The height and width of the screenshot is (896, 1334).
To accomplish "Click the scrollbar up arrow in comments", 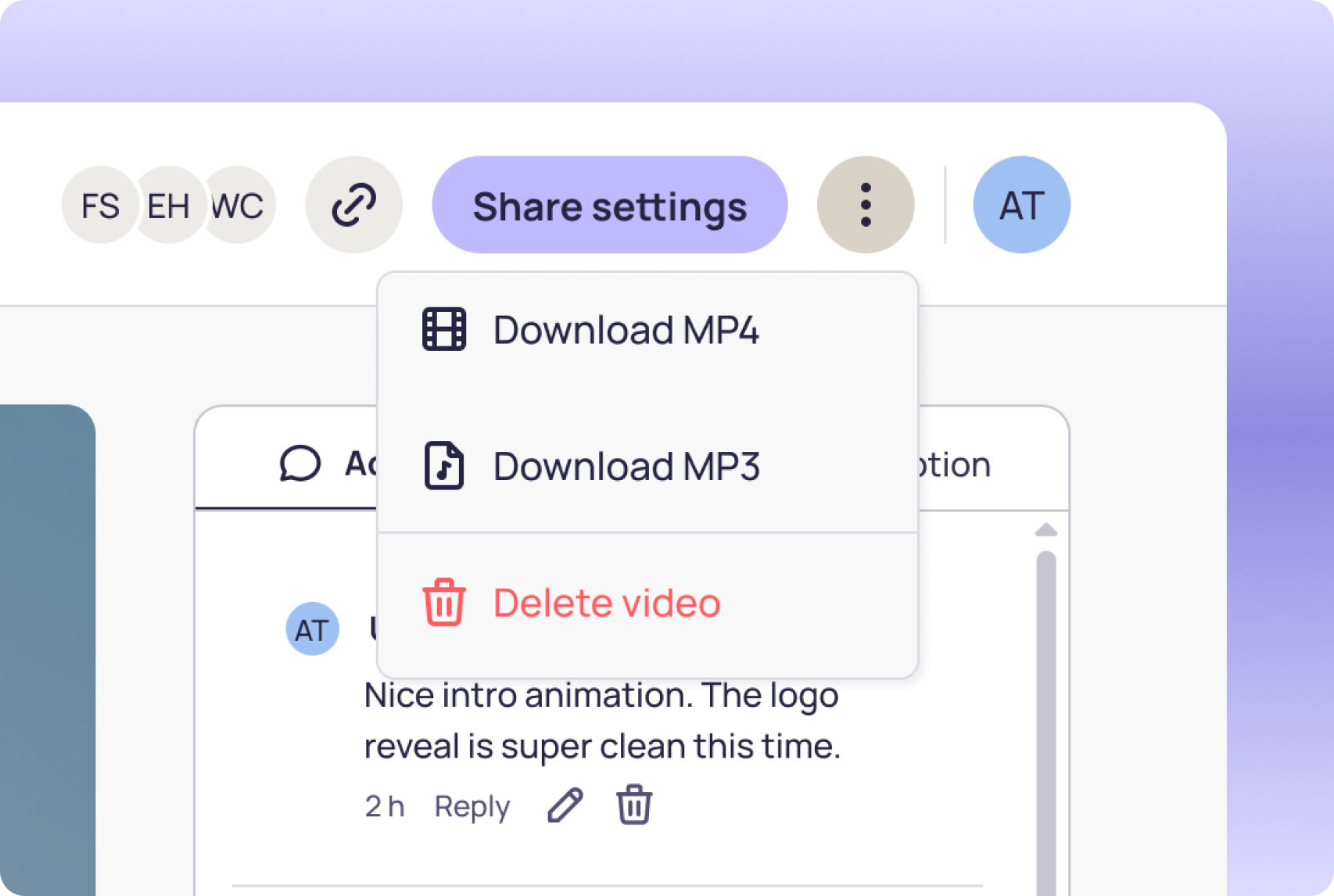I will (1045, 530).
